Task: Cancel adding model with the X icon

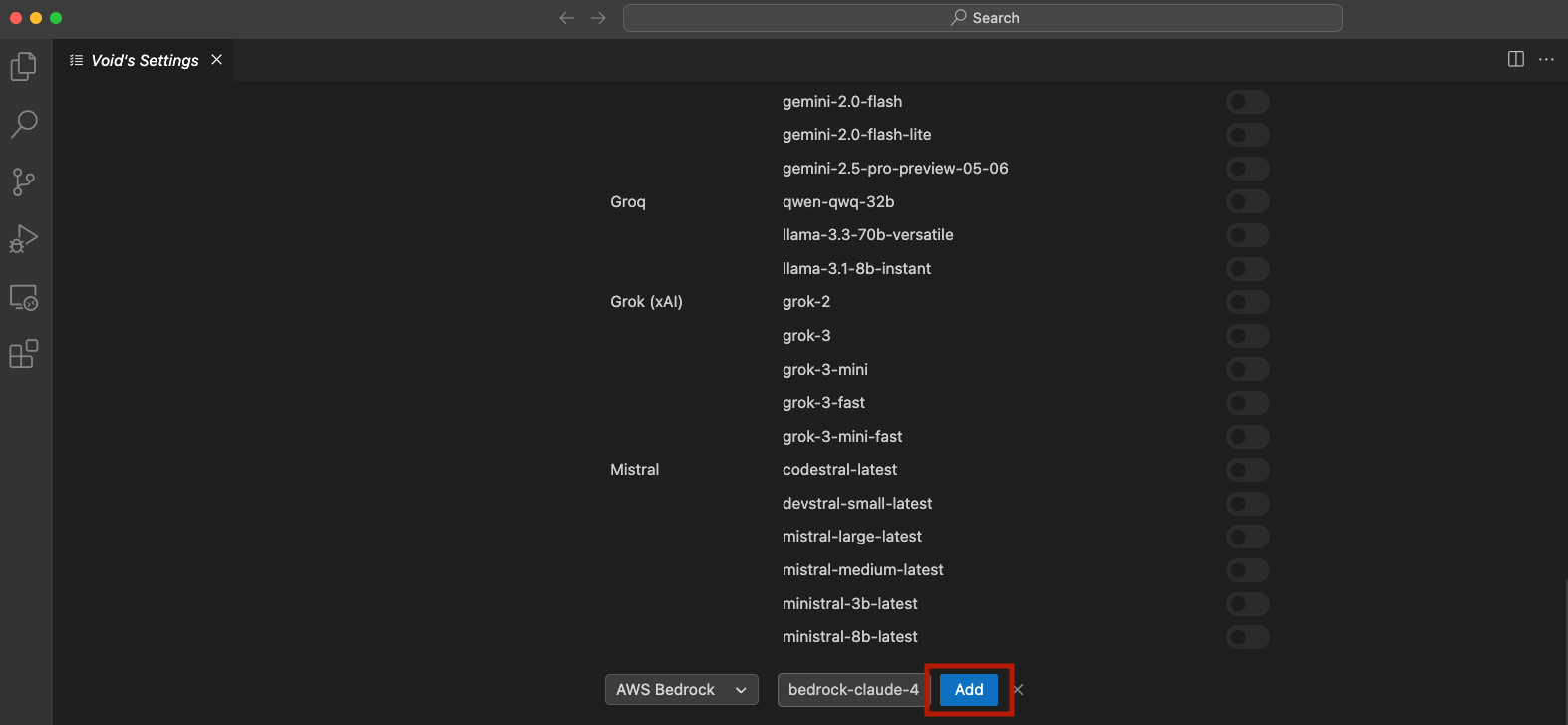Action: [1018, 689]
